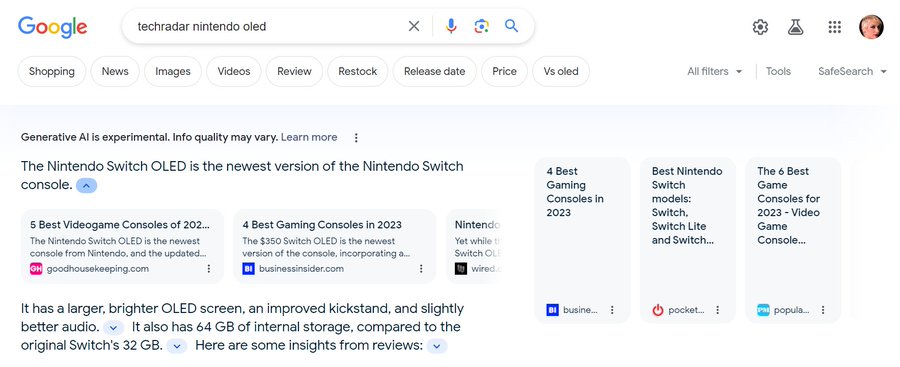Select the Images filter tab
The image size is (900, 367).
click(173, 71)
